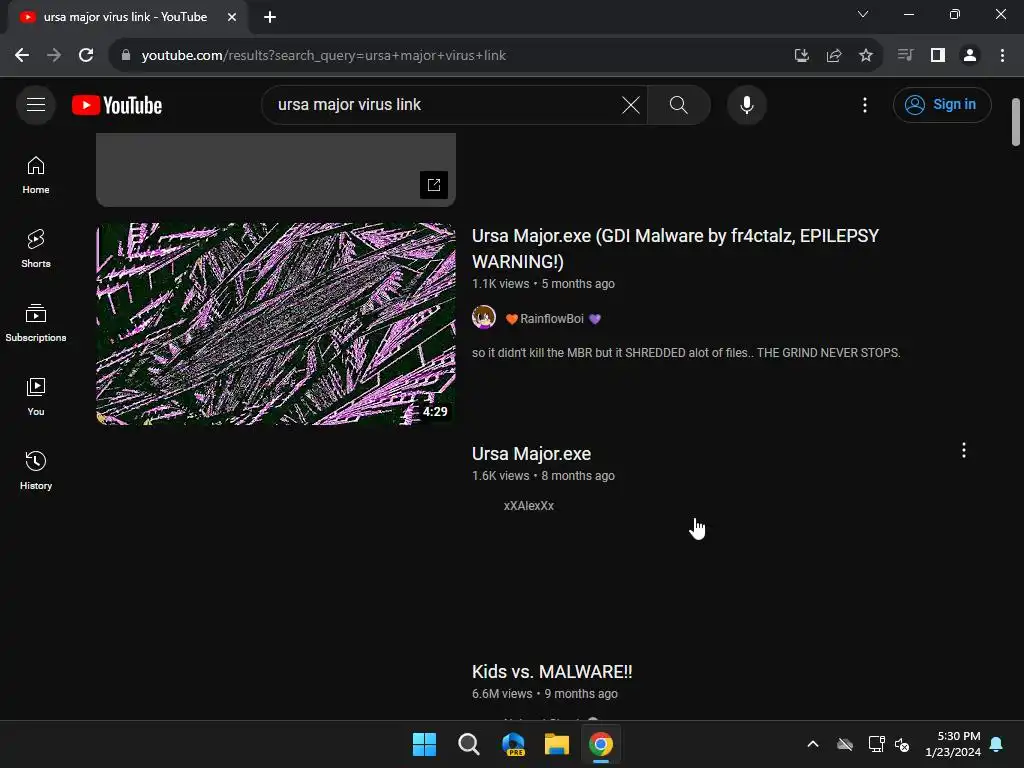This screenshot has width=1024, height=768.
Task: Reload the page
Action: tap(86, 56)
